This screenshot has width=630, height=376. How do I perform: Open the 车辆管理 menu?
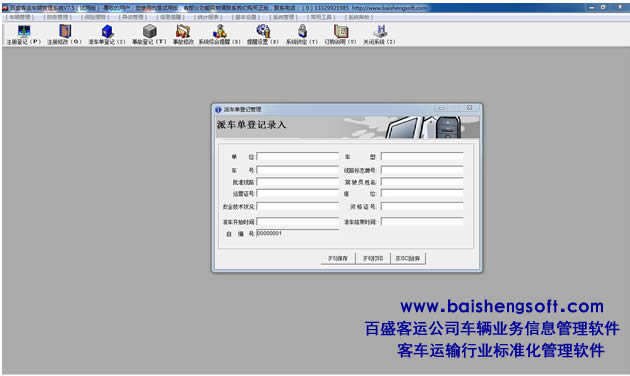tap(20, 17)
